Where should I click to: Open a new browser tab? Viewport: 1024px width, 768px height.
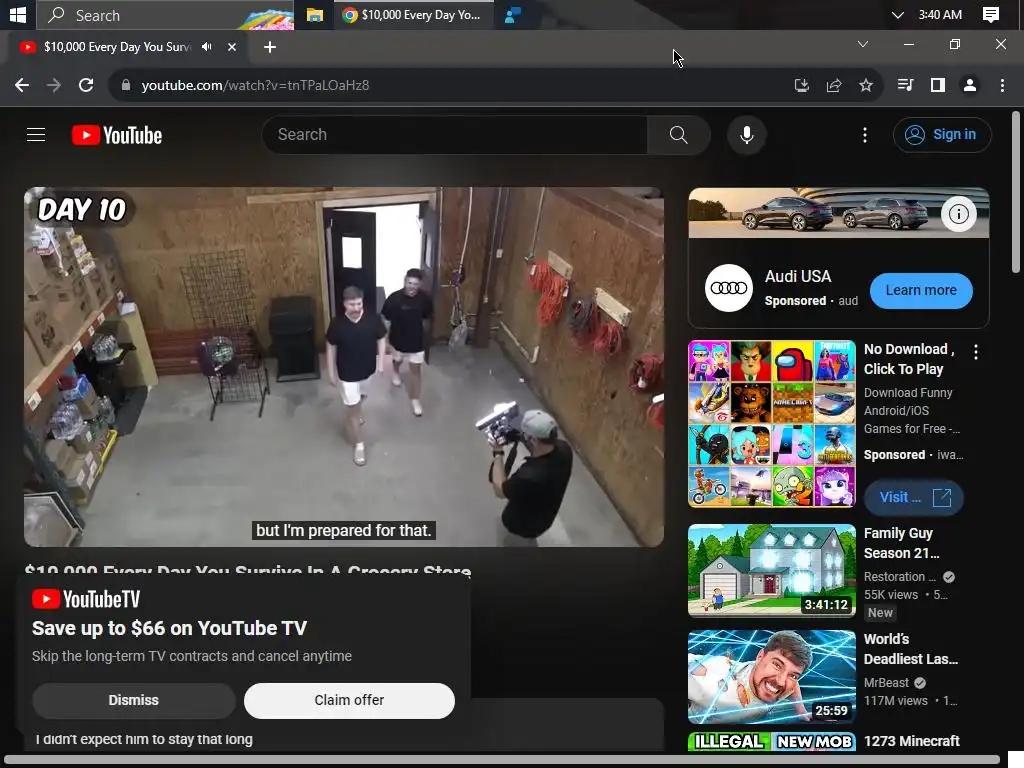click(x=270, y=47)
